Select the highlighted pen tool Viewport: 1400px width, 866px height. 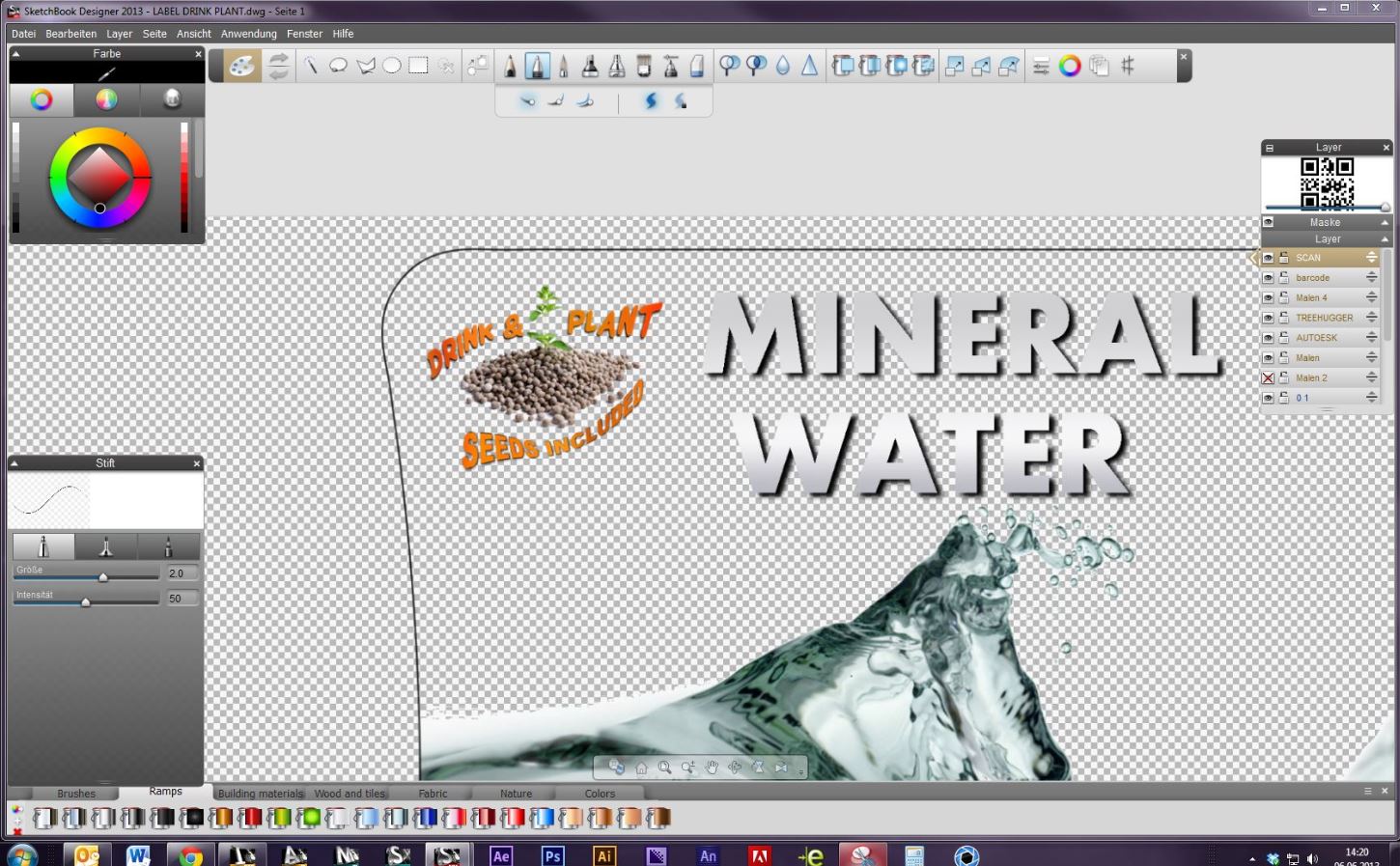(x=538, y=66)
